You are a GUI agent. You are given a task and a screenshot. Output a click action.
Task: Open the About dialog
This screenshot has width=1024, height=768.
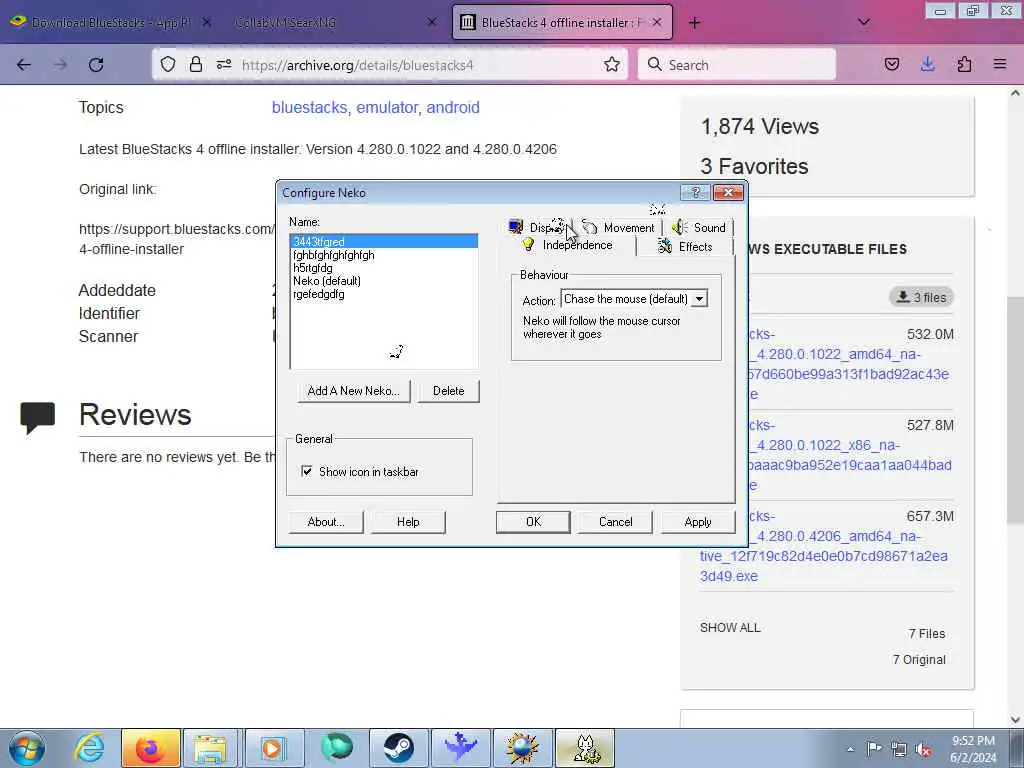[x=326, y=522]
